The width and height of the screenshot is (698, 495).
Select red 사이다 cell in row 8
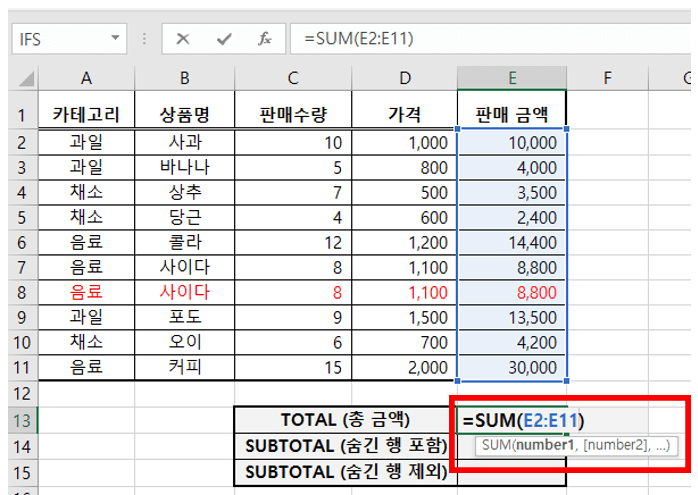[x=184, y=292]
